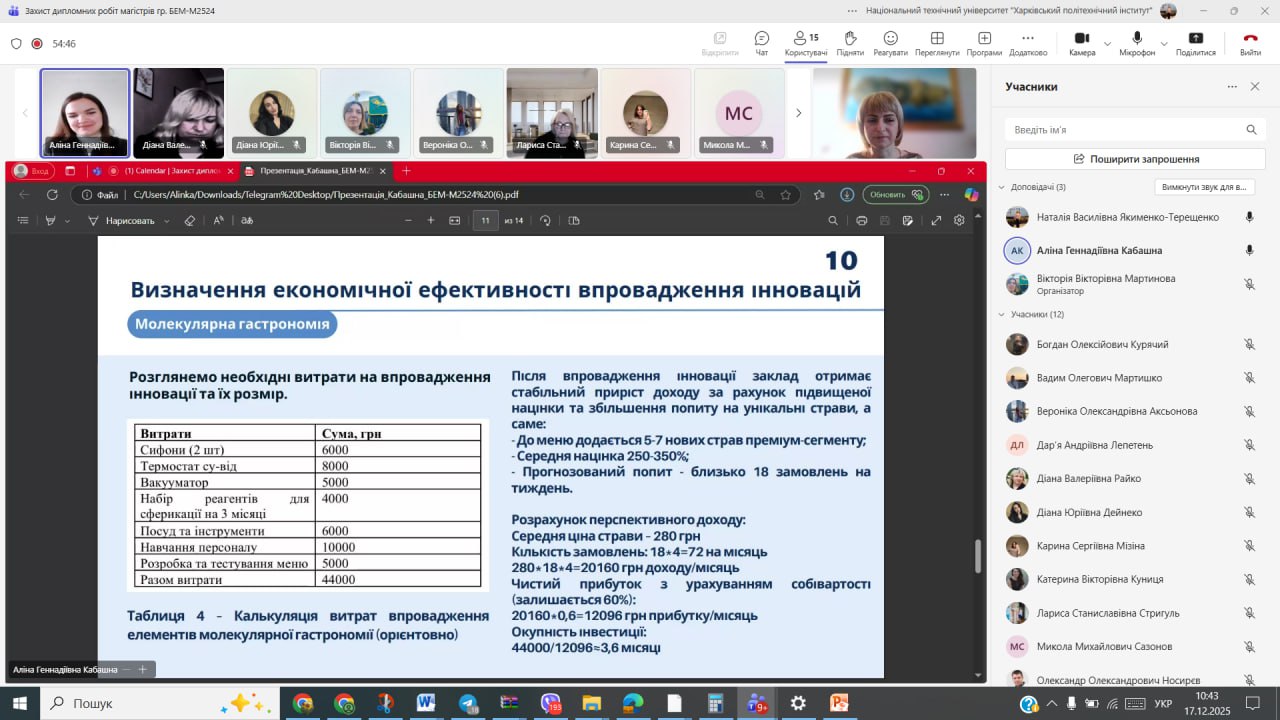Open the Chat panel in Teams toolbar
The width and height of the screenshot is (1280, 720).
point(762,43)
